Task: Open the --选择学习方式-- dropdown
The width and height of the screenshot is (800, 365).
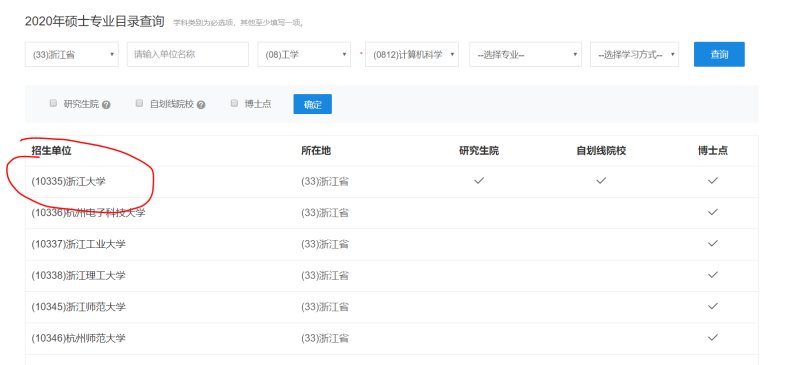Action: [x=635, y=54]
